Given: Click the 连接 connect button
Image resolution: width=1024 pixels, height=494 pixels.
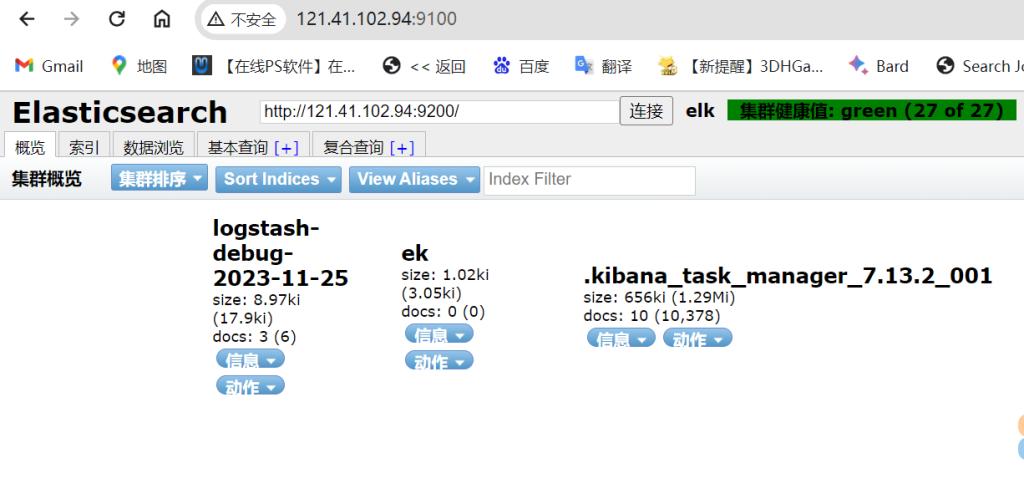Looking at the screenshot, I should point(646,111).
